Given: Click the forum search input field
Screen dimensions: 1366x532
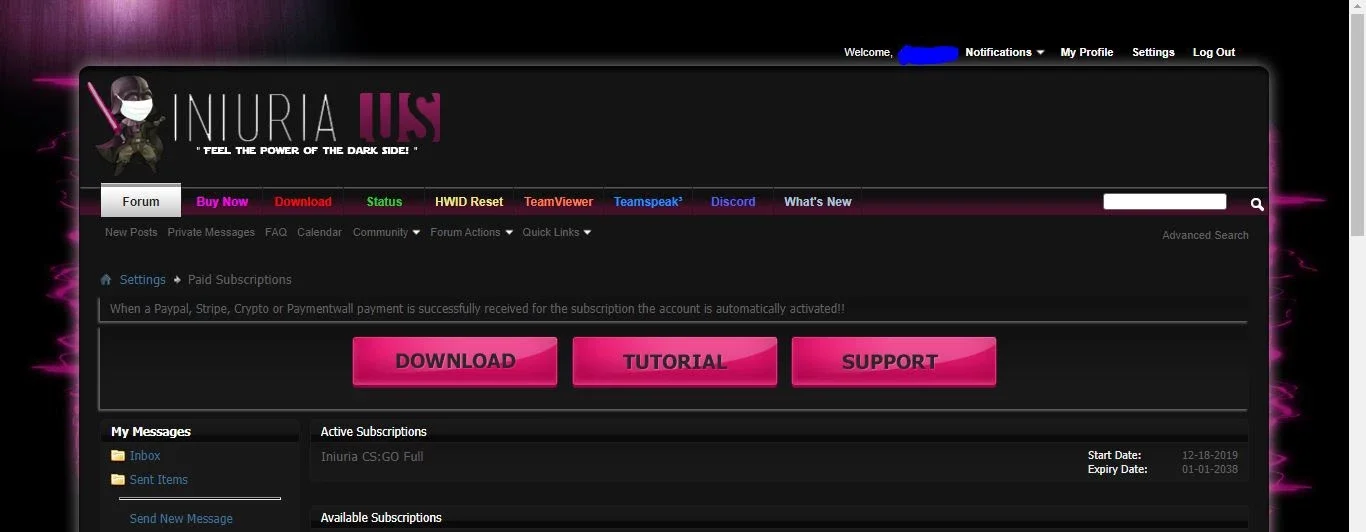Looking at the screenshot, I should (x=1165, y=202).
